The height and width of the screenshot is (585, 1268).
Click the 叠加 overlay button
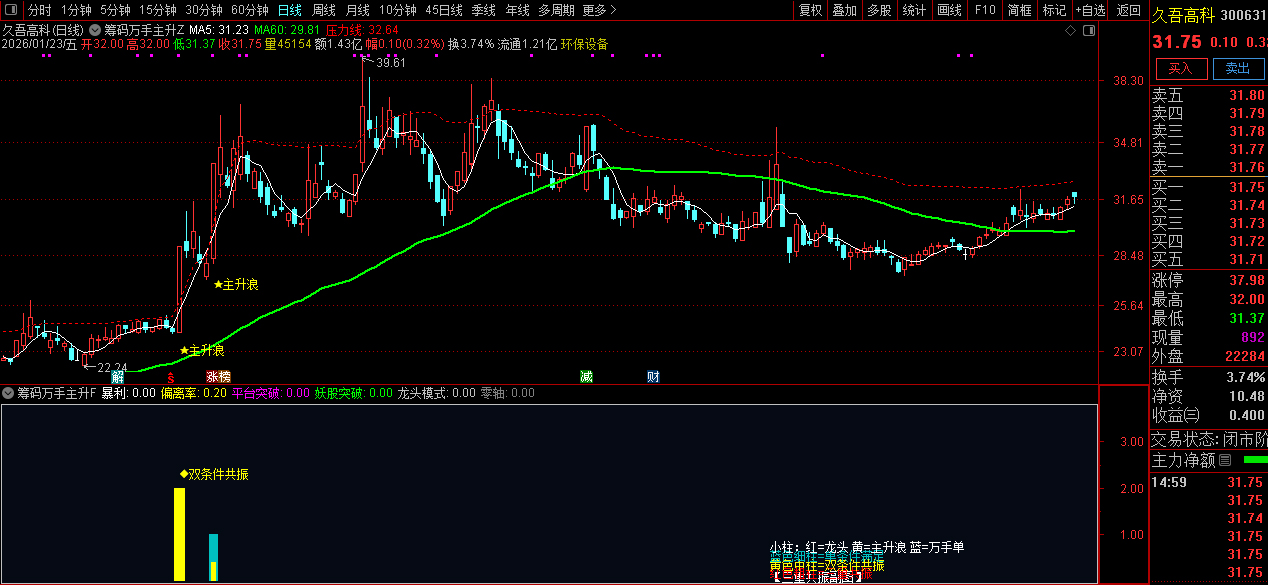click(845, 10)
